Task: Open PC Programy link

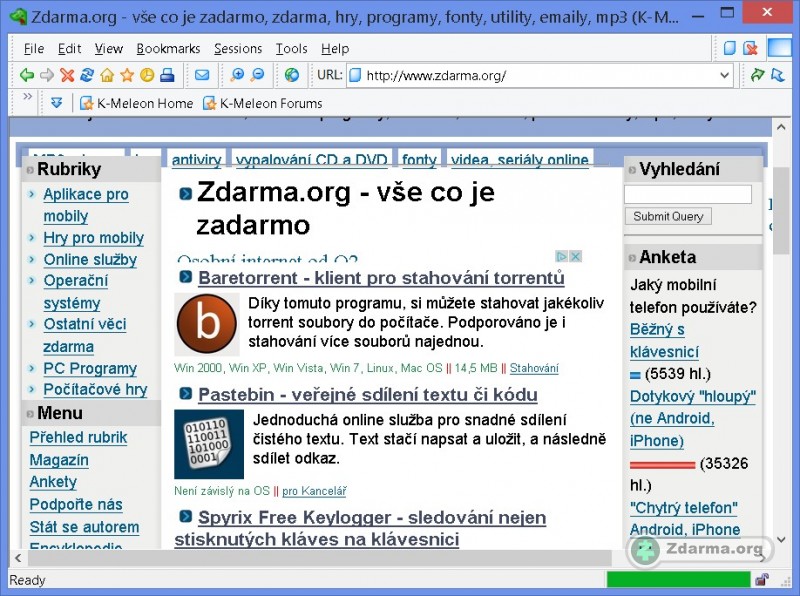Action: (90, 368)
